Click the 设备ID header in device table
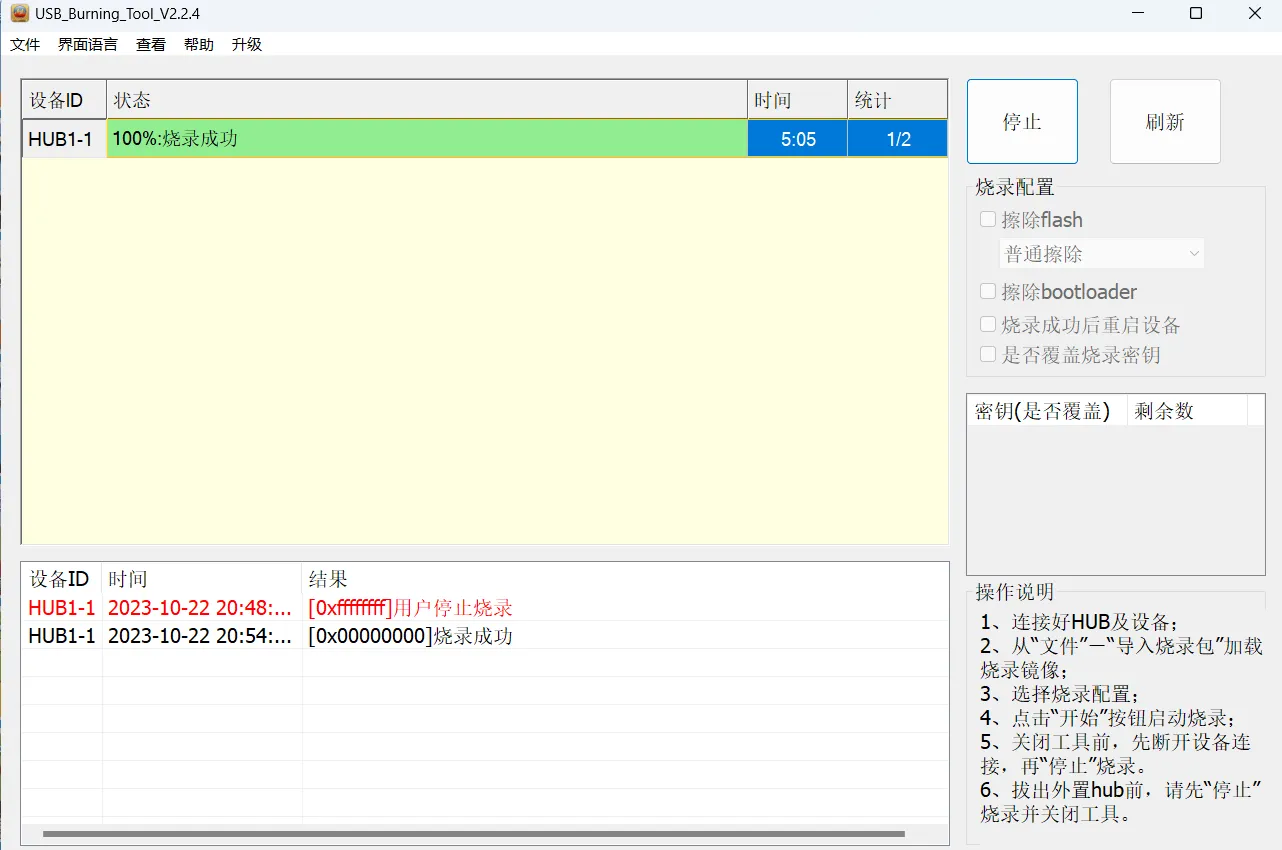 tap(64, 100)
